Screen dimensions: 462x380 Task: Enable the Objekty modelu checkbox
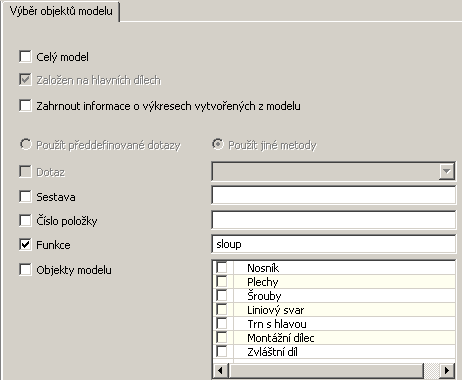coord(25,269)
